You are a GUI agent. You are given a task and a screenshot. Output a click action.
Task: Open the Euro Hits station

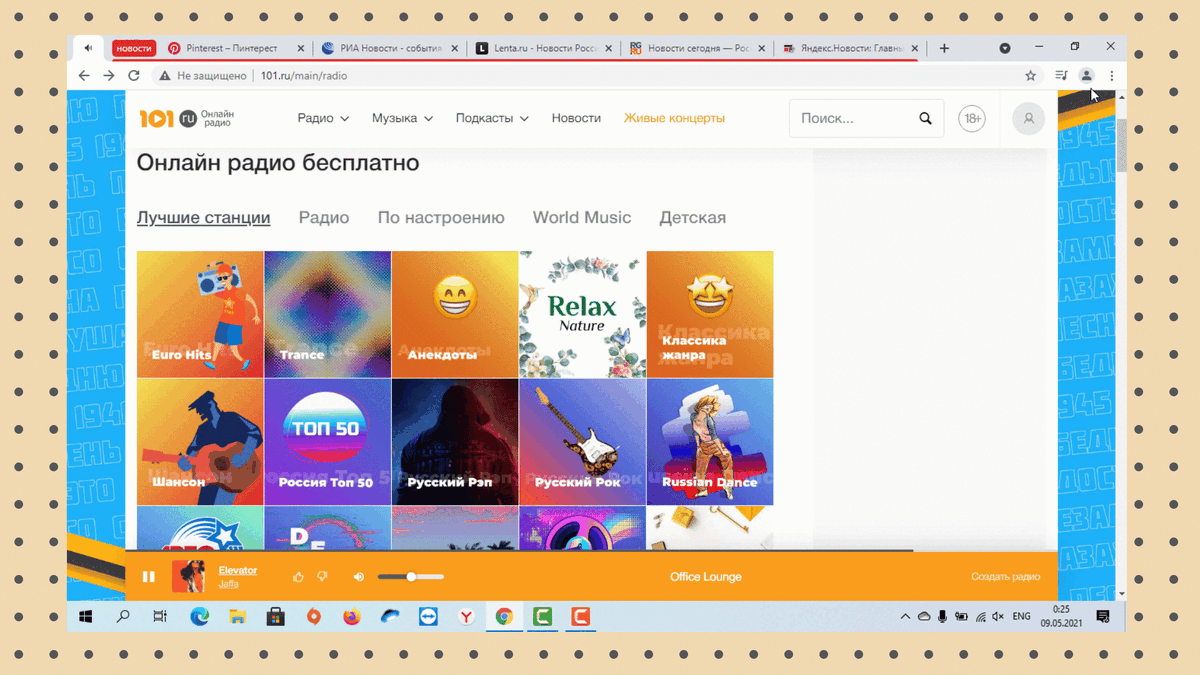point(200,314)
